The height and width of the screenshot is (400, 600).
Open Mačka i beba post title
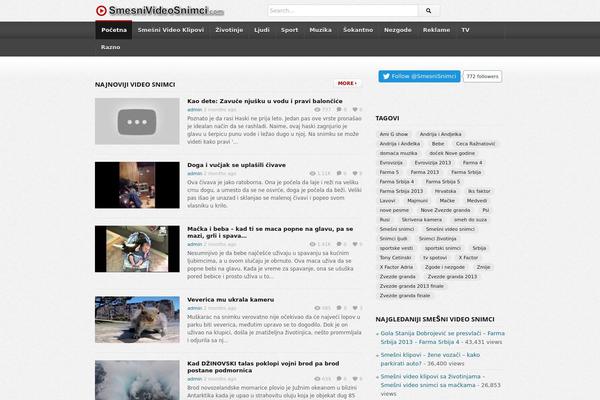tap(270, 232)
